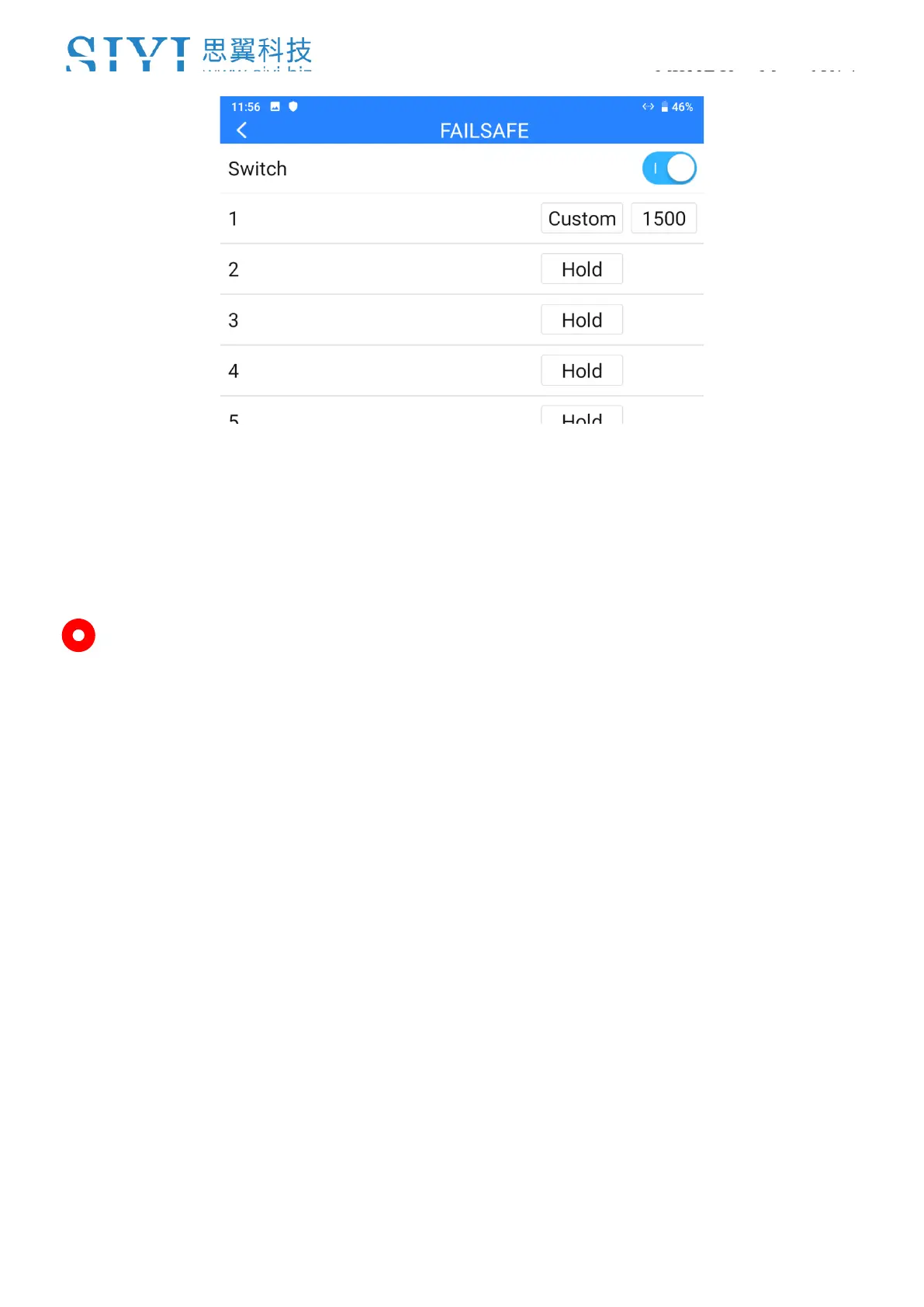The image size is (924, 1307).
Task: Tap the back arrow in the header
Action: (242, 130)
